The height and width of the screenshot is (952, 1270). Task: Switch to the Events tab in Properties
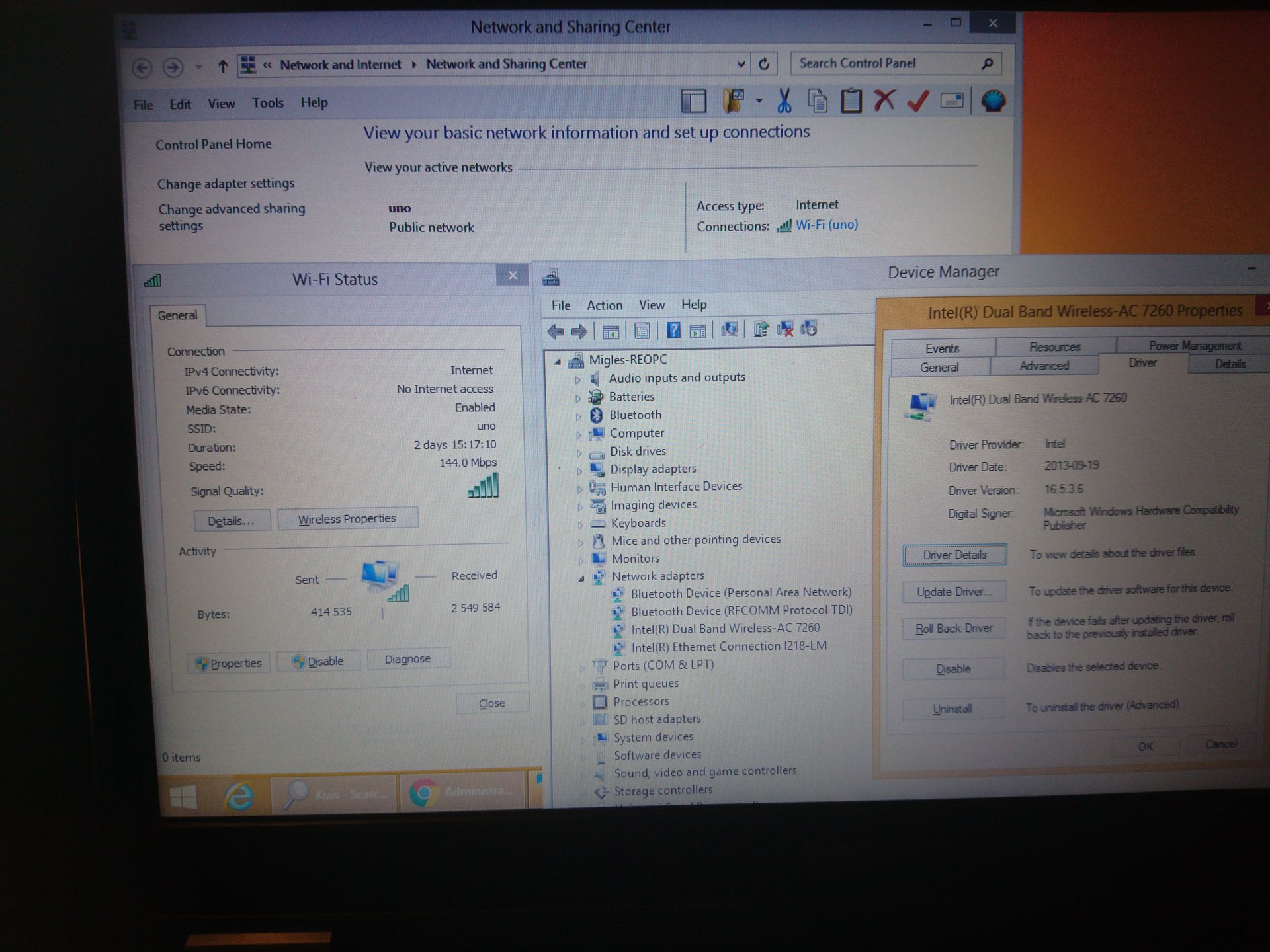click(943, 348)
